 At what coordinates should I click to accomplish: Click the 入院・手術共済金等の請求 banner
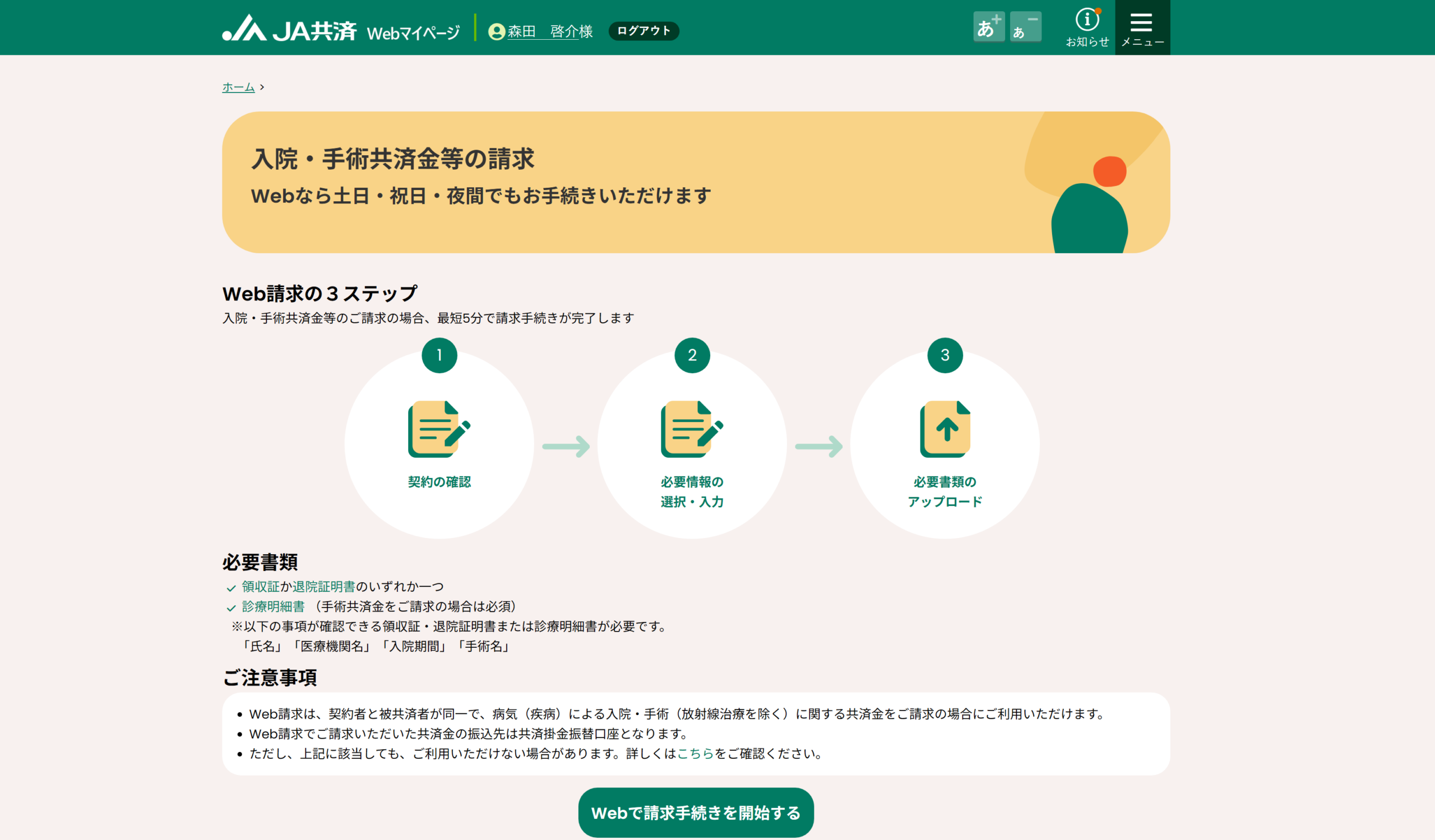pyautogui.click(x=695, y=182)
